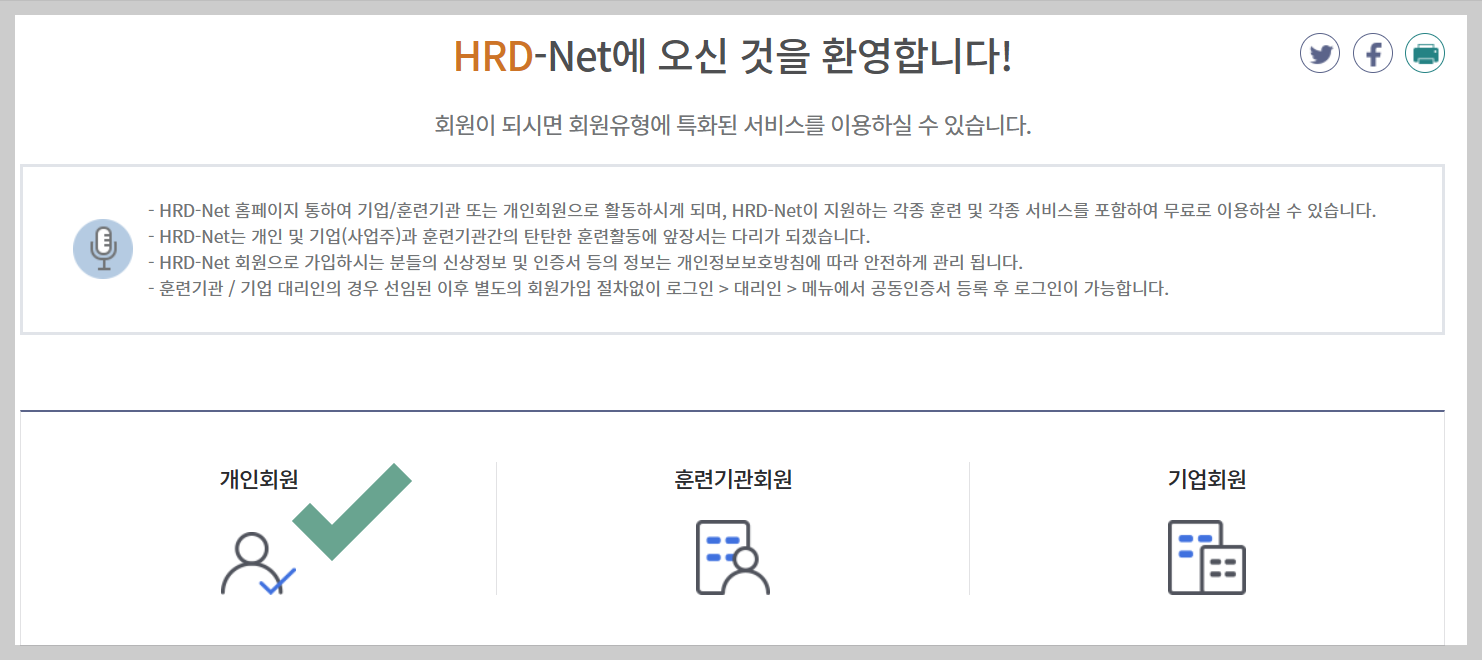Screen dimensions: 1482x660
Task: Select the 기업회원 buildings icon
Action: pyautogui.click(x=1207, y=557)
